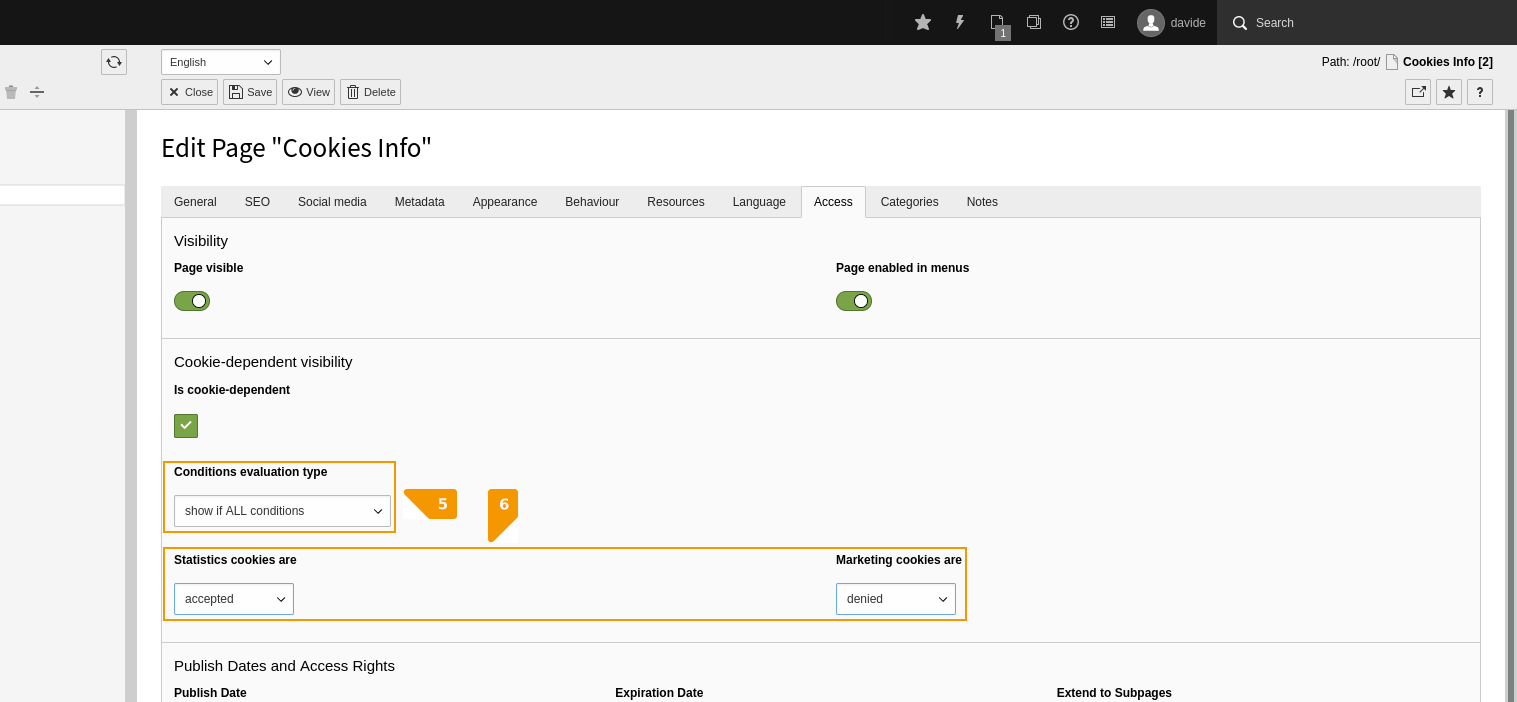Image resolution: width=1517 pixels, height=702 pixels.
Task: Open bookmarks star icon in top bar
Action: [923, 22]
